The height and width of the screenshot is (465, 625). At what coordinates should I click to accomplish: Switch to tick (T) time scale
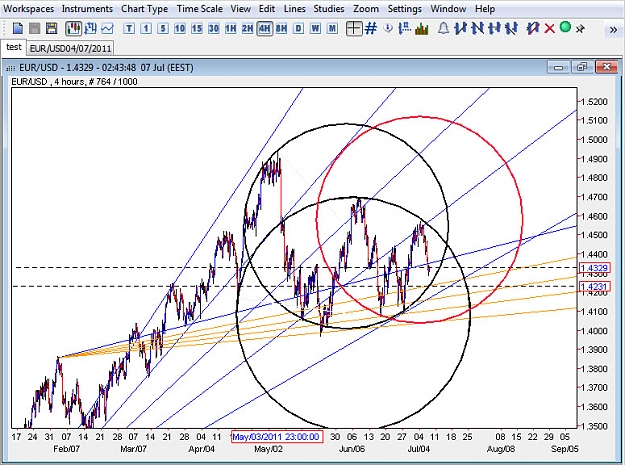click(129, 29)
